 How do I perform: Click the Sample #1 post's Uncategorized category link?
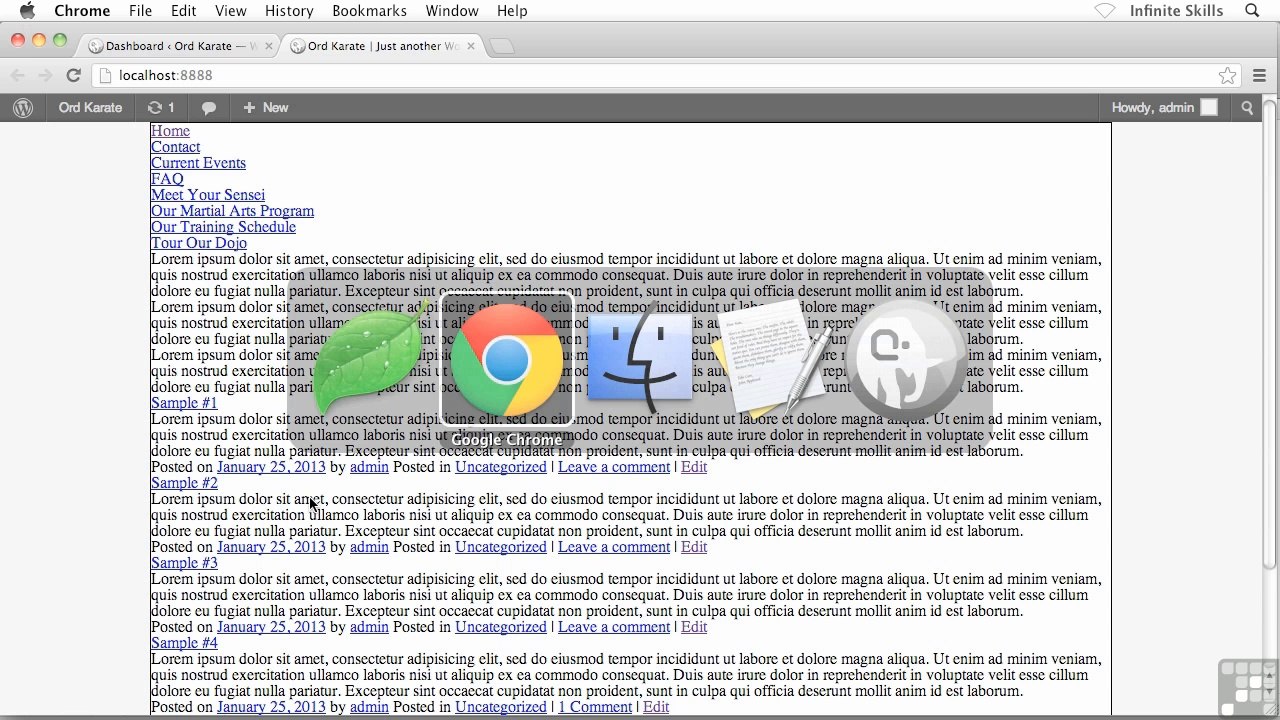tap(501, 467)
